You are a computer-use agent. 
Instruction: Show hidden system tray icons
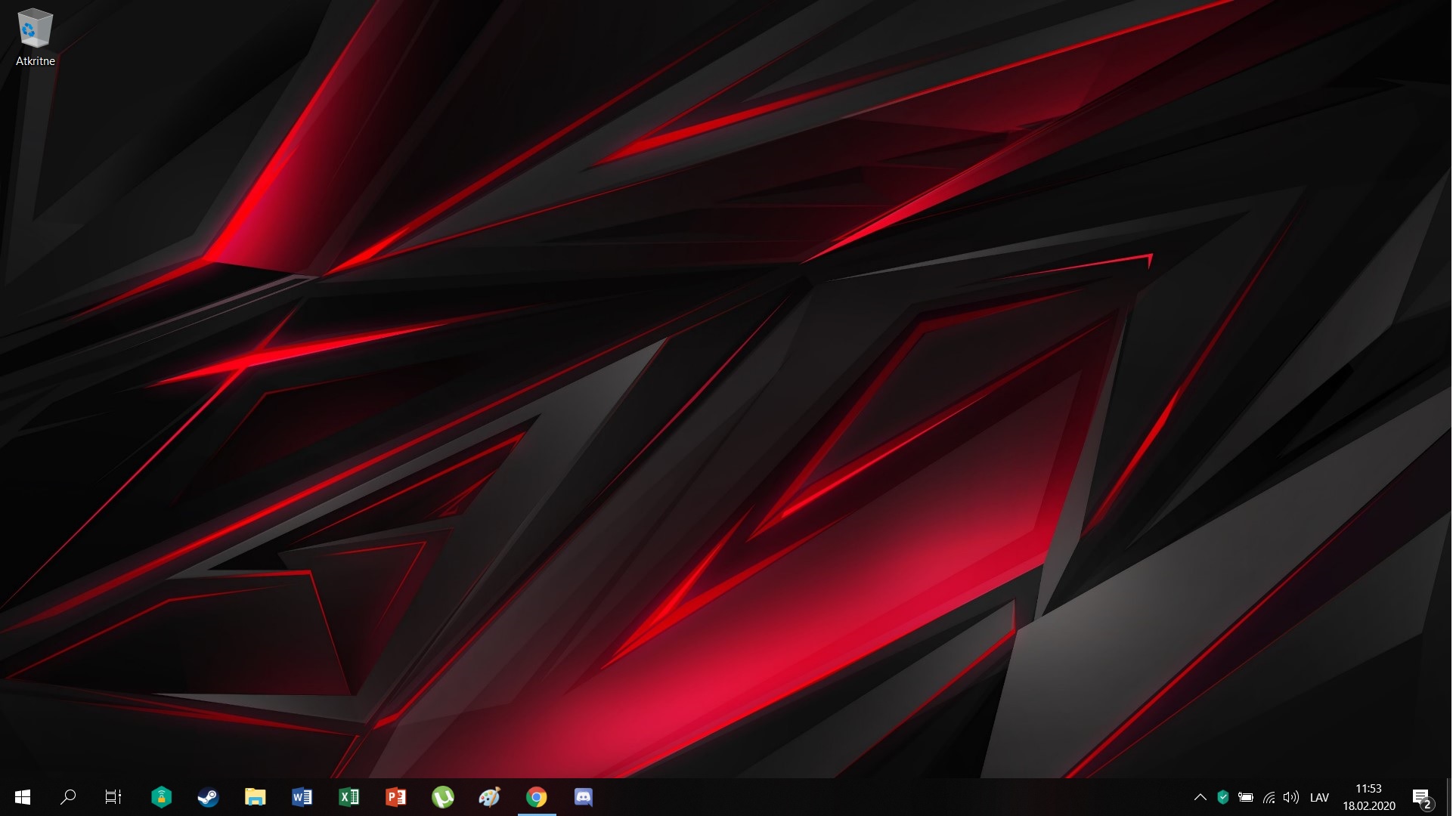coord(1200,797)
